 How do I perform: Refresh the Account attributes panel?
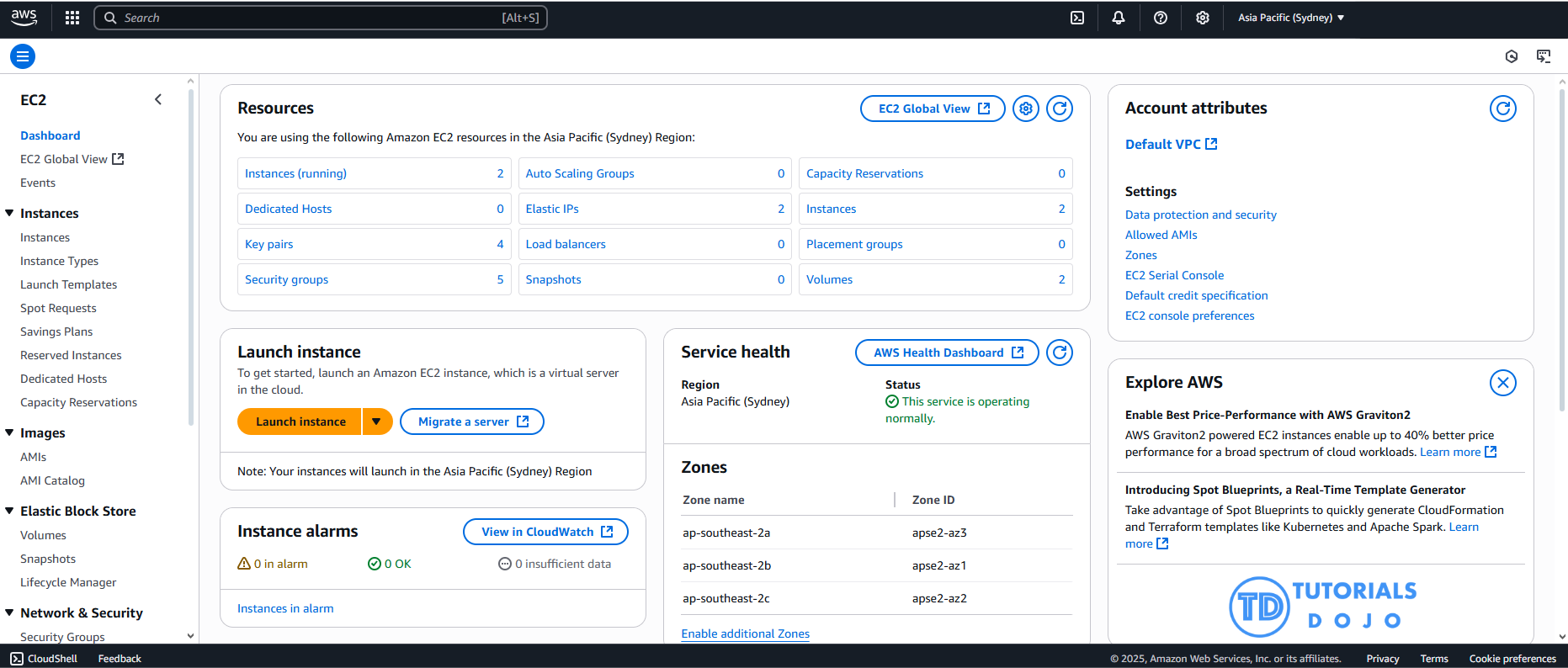click(1503, 109)
